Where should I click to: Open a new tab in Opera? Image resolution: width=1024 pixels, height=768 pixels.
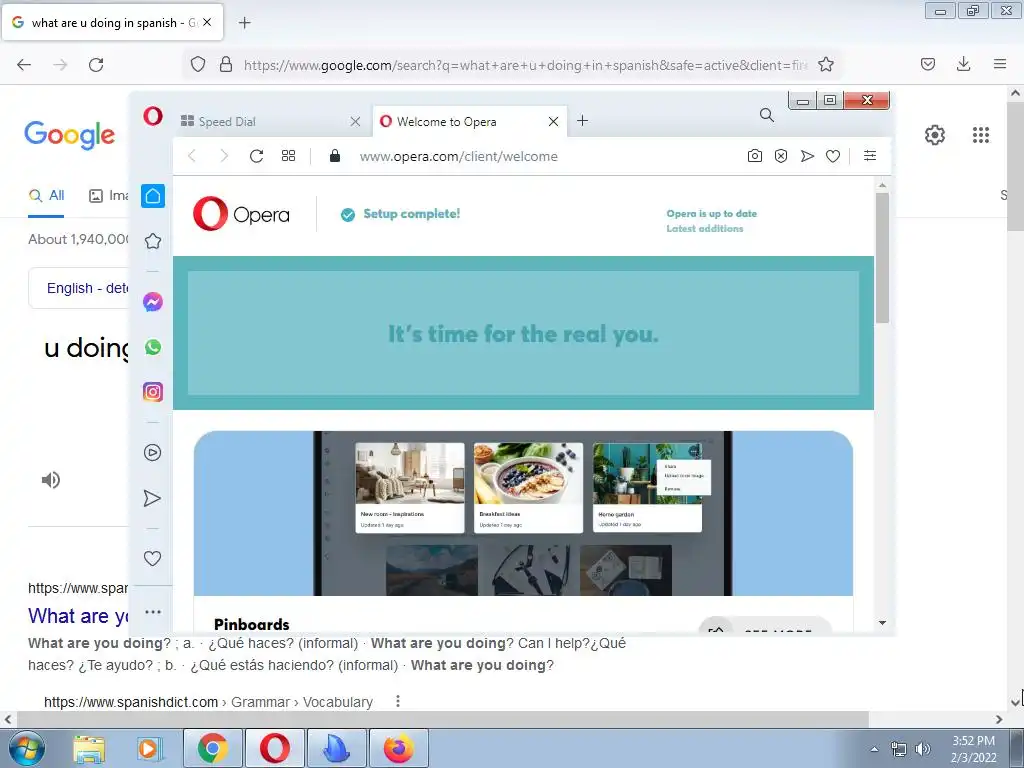point(583,121)
